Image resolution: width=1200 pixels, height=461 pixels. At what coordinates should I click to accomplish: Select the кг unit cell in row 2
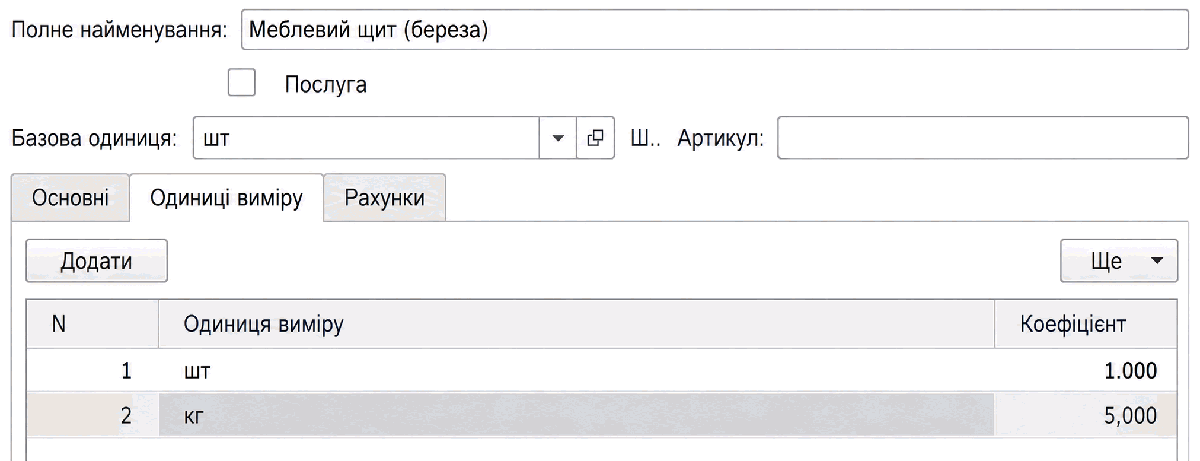(x=577, y=415)
